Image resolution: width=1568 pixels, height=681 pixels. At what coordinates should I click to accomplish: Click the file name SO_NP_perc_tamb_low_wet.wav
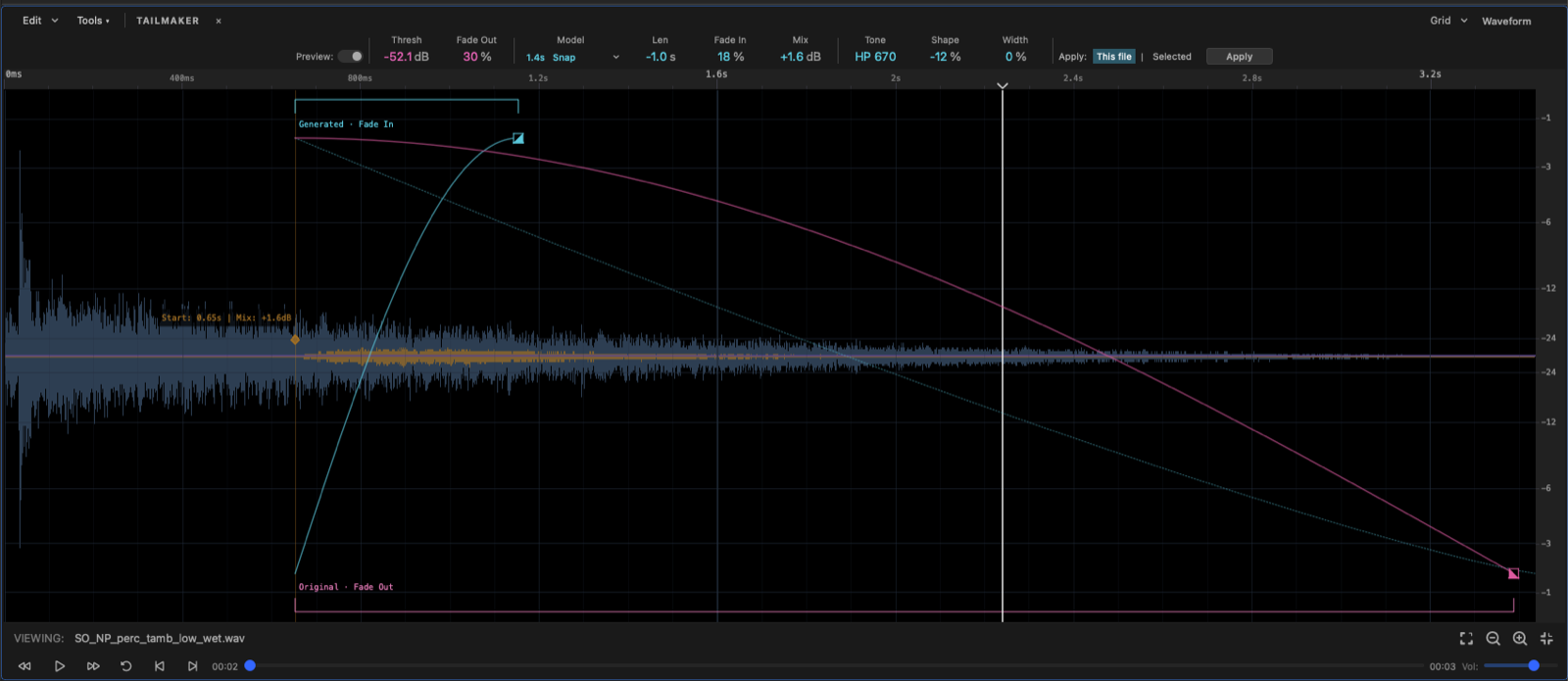pos(160,639)
